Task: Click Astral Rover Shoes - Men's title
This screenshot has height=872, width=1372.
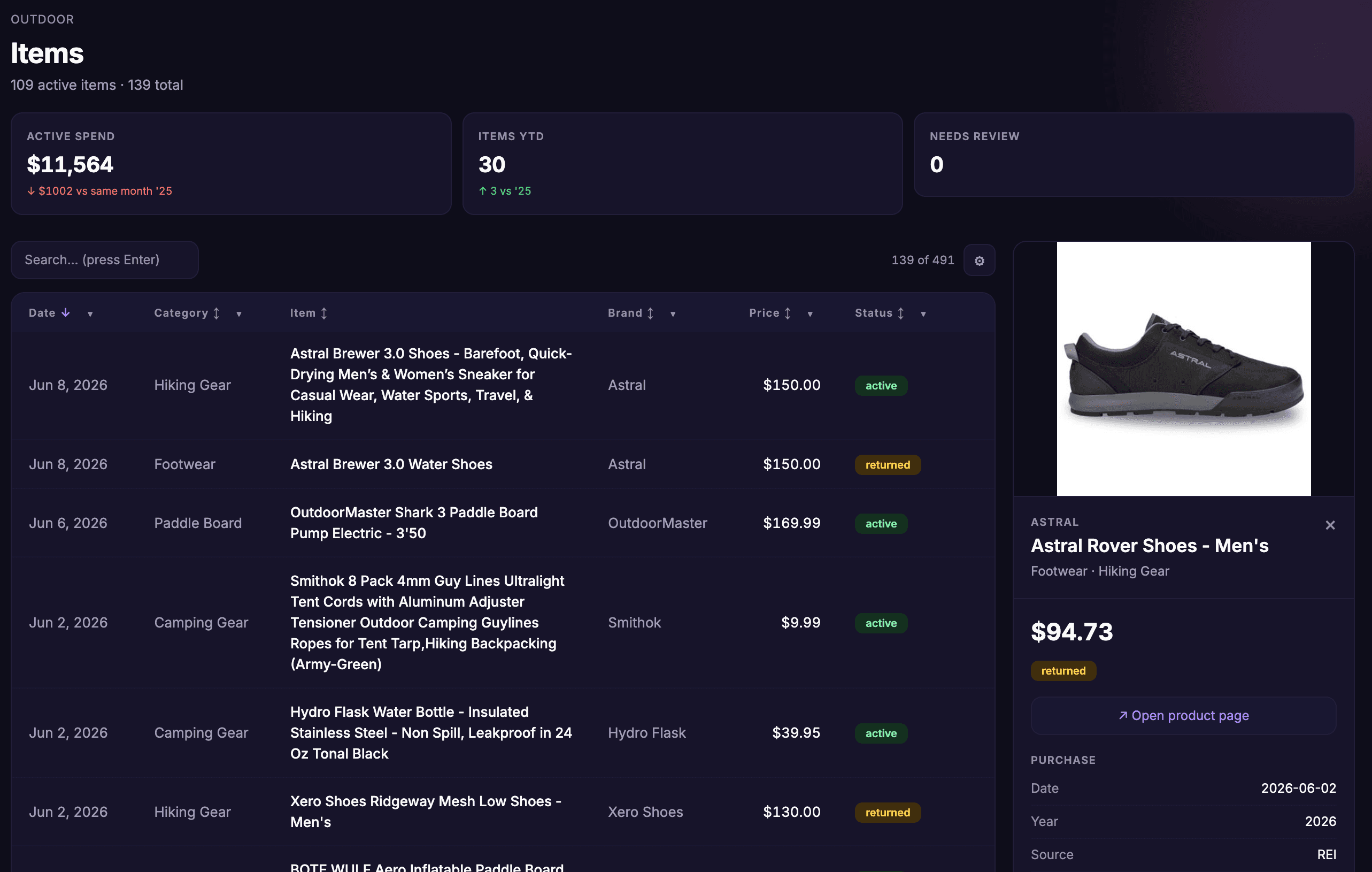Action: point(1149,546)
